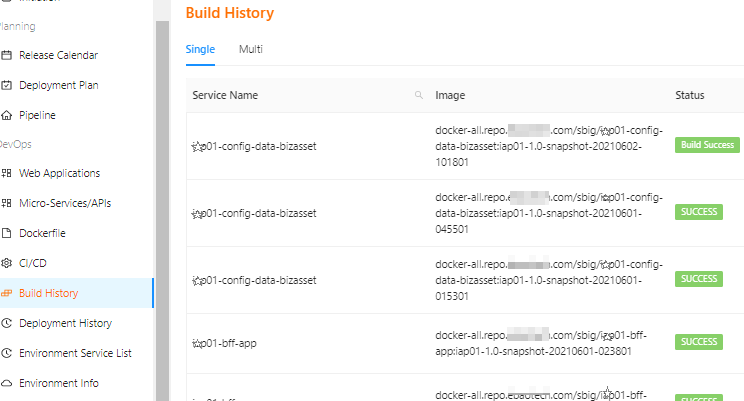Click the Web Applications icon
Image resolution: width=744 pixels, height=401 pixels.
7,173
